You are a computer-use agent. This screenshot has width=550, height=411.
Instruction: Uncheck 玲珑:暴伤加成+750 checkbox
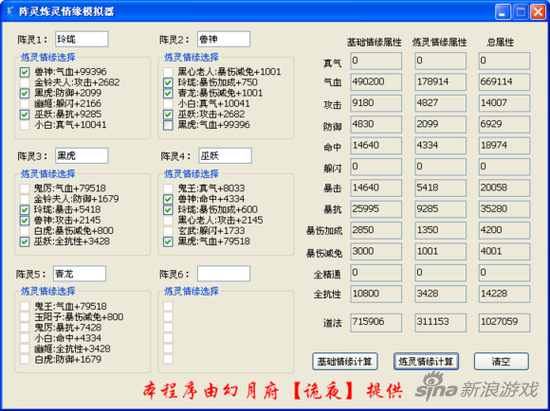click(168, 83)
